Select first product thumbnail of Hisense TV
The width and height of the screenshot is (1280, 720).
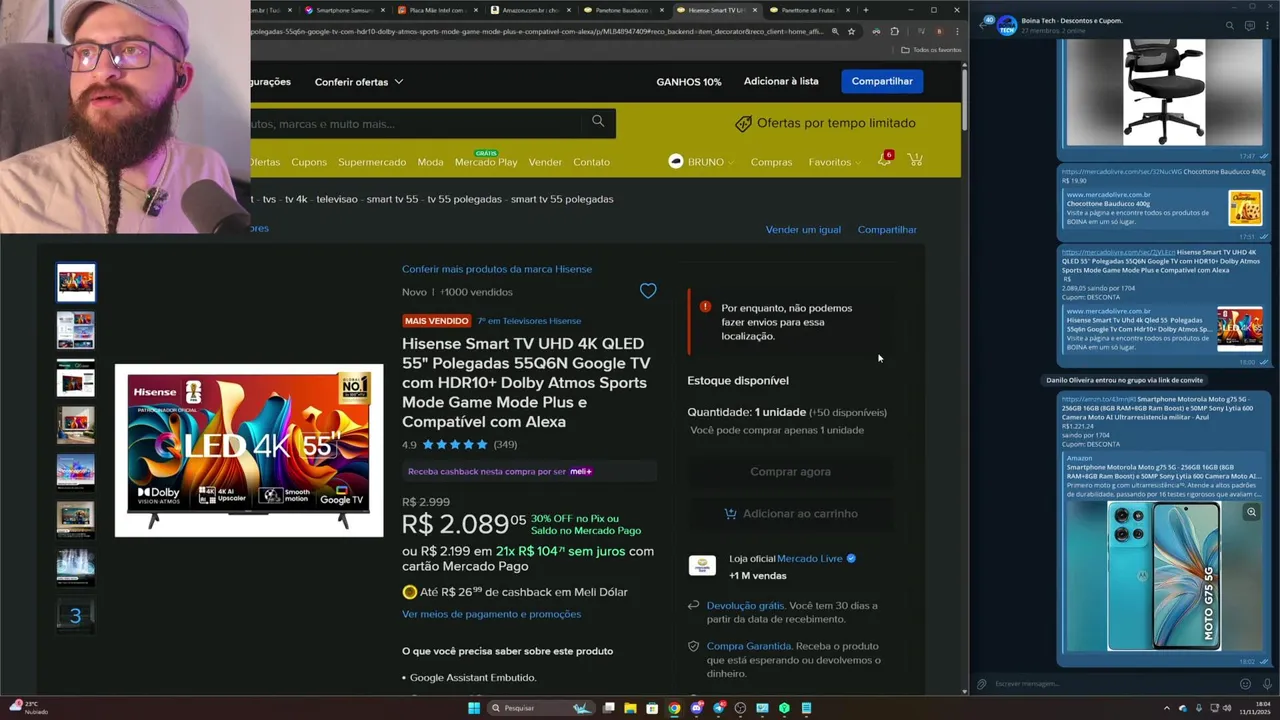point(76,283)
